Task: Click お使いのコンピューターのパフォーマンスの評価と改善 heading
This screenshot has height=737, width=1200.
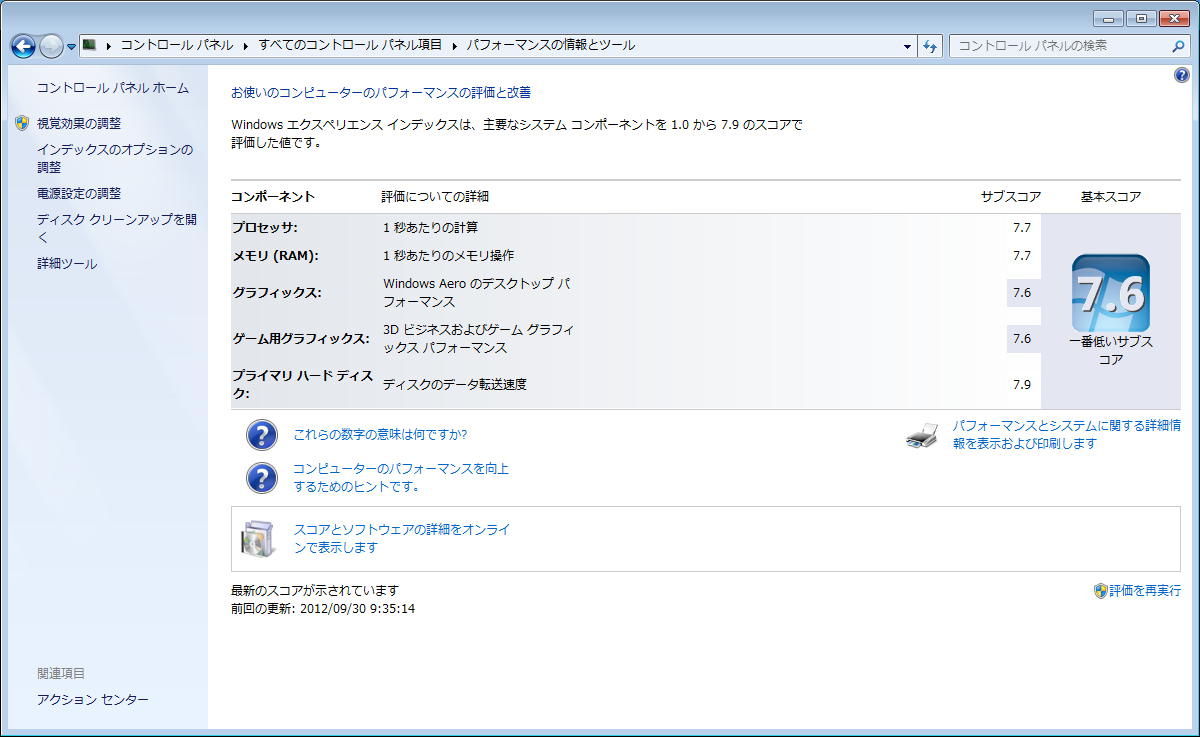Action: pos(381,92)
